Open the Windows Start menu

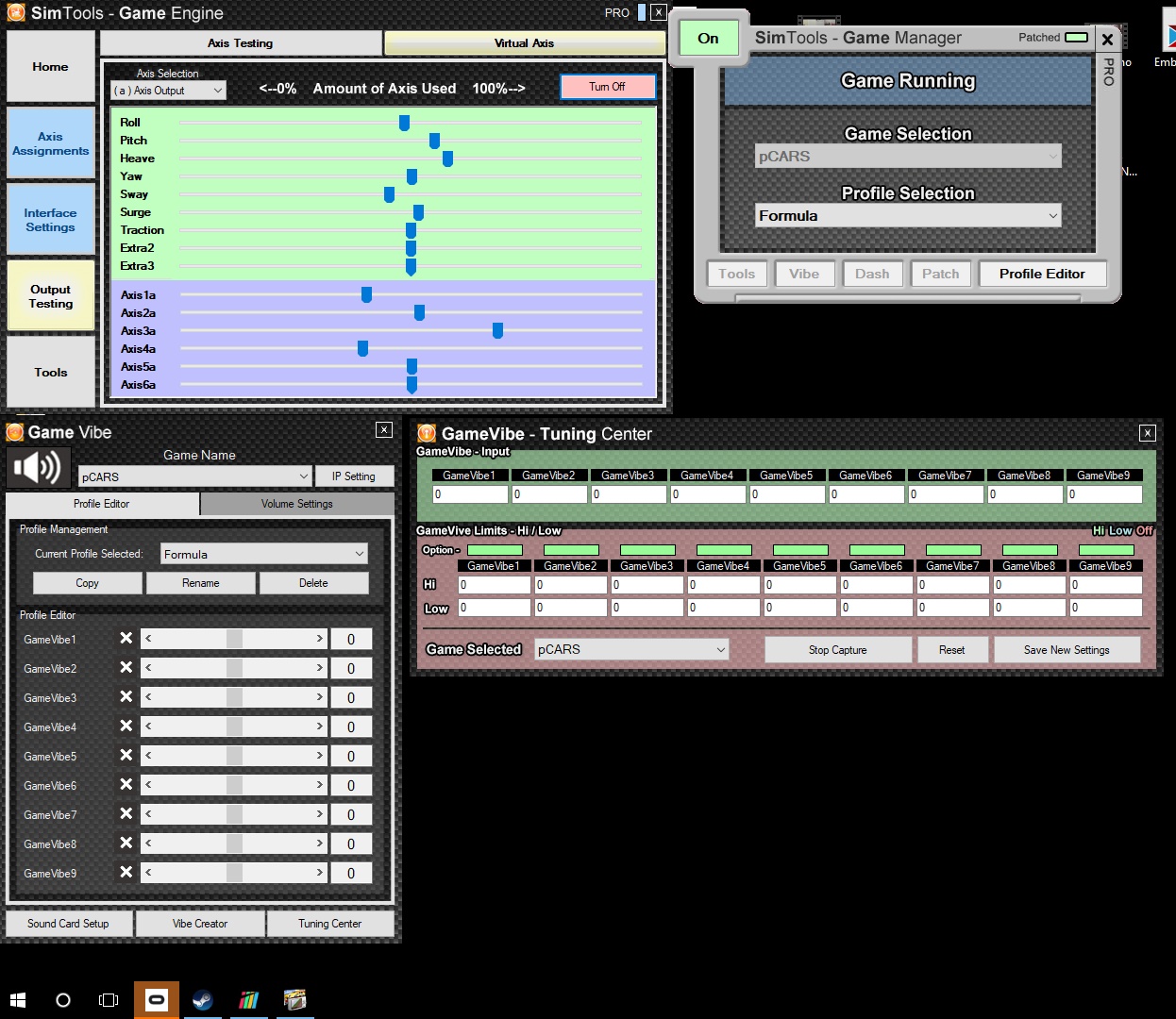point(18,1000)
